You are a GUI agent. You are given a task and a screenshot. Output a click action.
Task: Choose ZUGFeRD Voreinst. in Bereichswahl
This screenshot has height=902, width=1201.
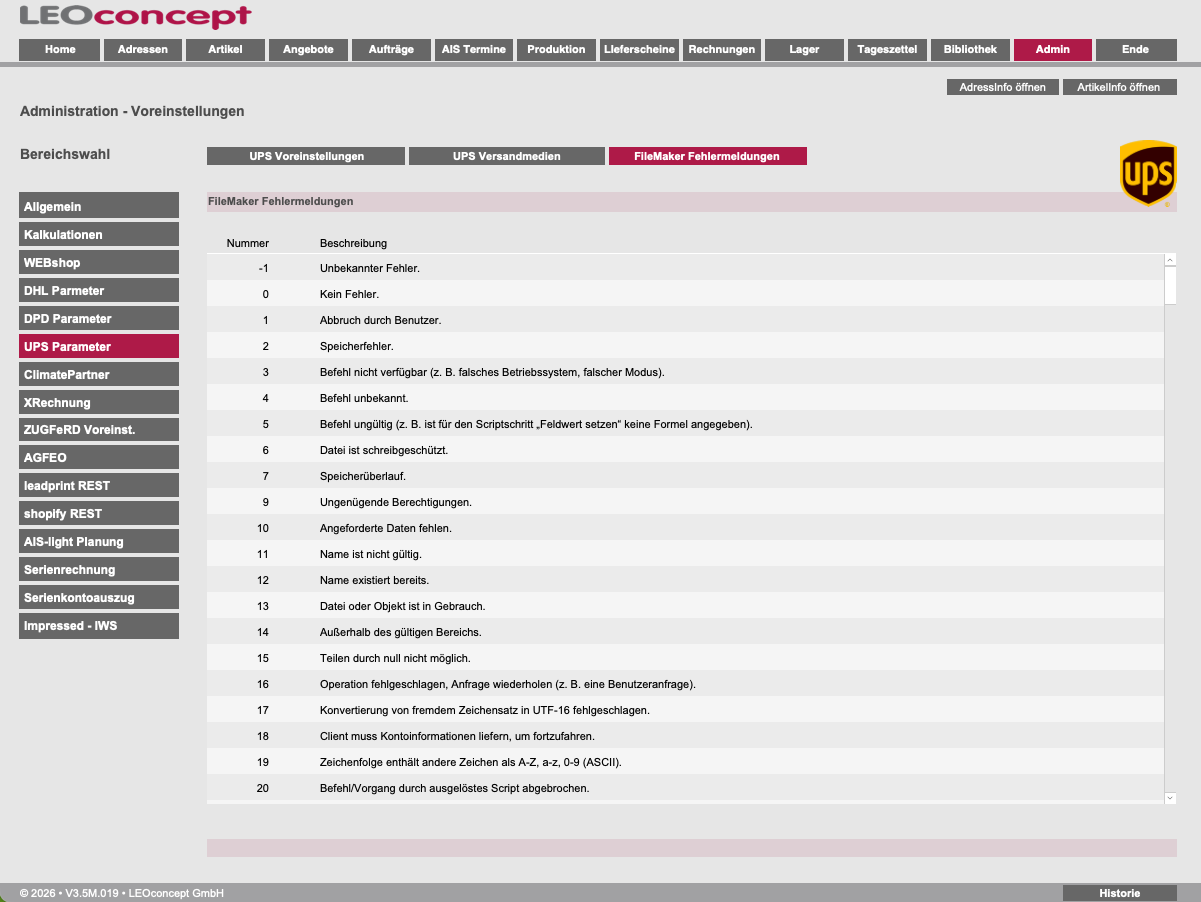99,430
